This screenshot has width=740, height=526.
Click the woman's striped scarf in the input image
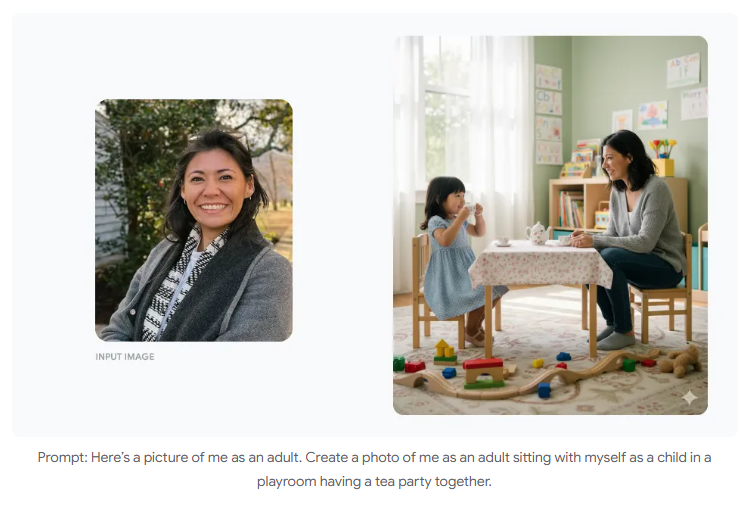pyautogui.click(x=182, y=283)
